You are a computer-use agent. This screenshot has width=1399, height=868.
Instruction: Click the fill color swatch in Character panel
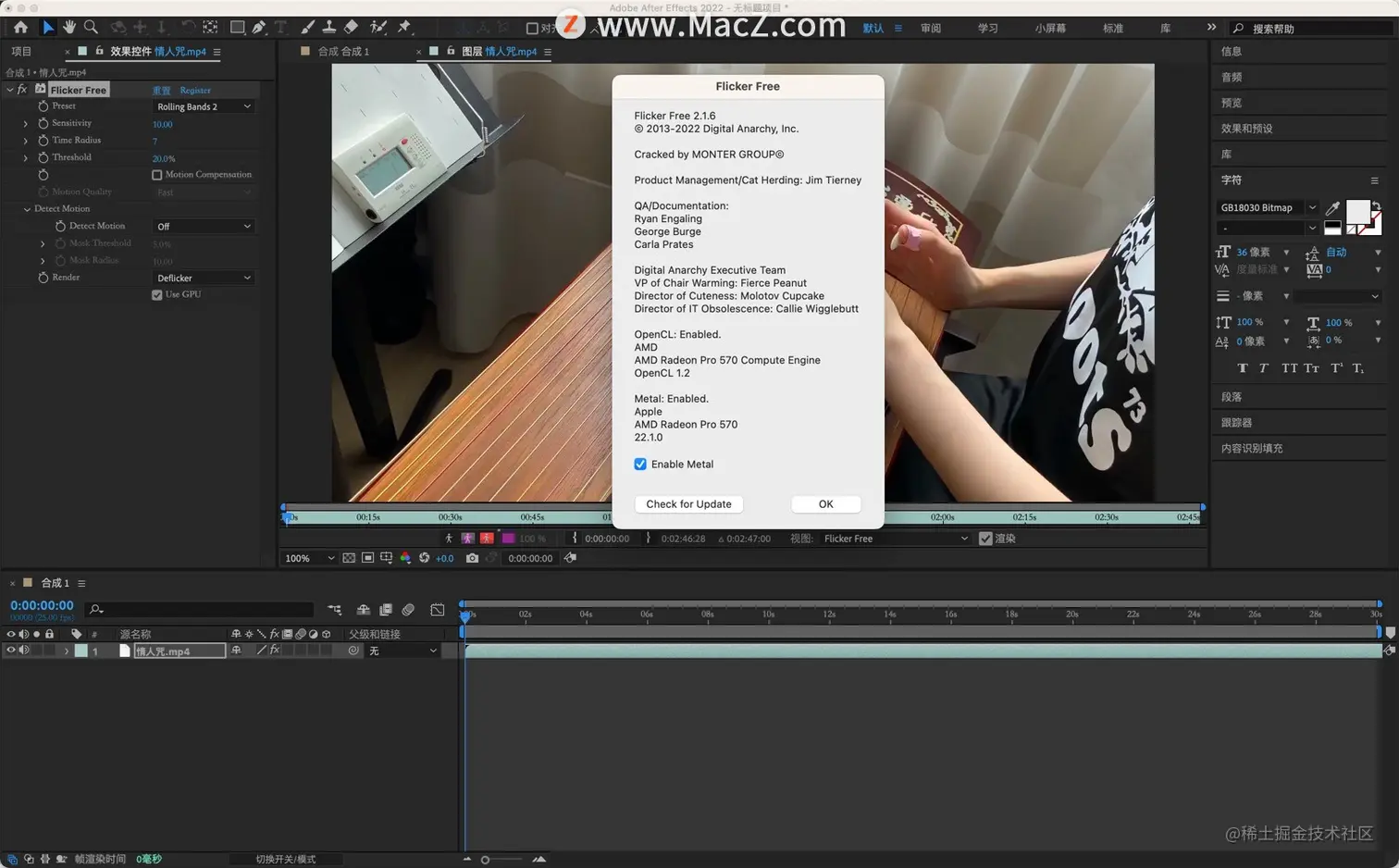[x=1357, y=212]
